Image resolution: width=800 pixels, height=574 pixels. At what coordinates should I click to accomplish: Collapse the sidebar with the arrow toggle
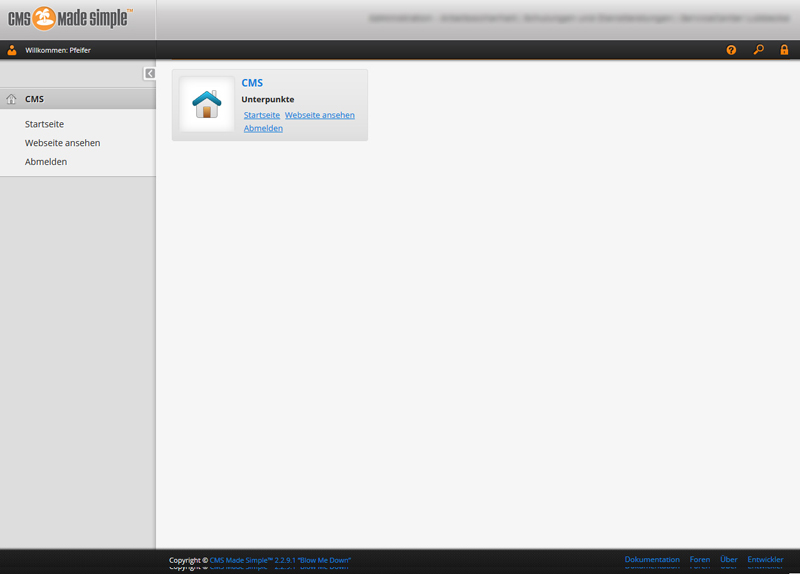pyautogui.click(x=150, y=73)
